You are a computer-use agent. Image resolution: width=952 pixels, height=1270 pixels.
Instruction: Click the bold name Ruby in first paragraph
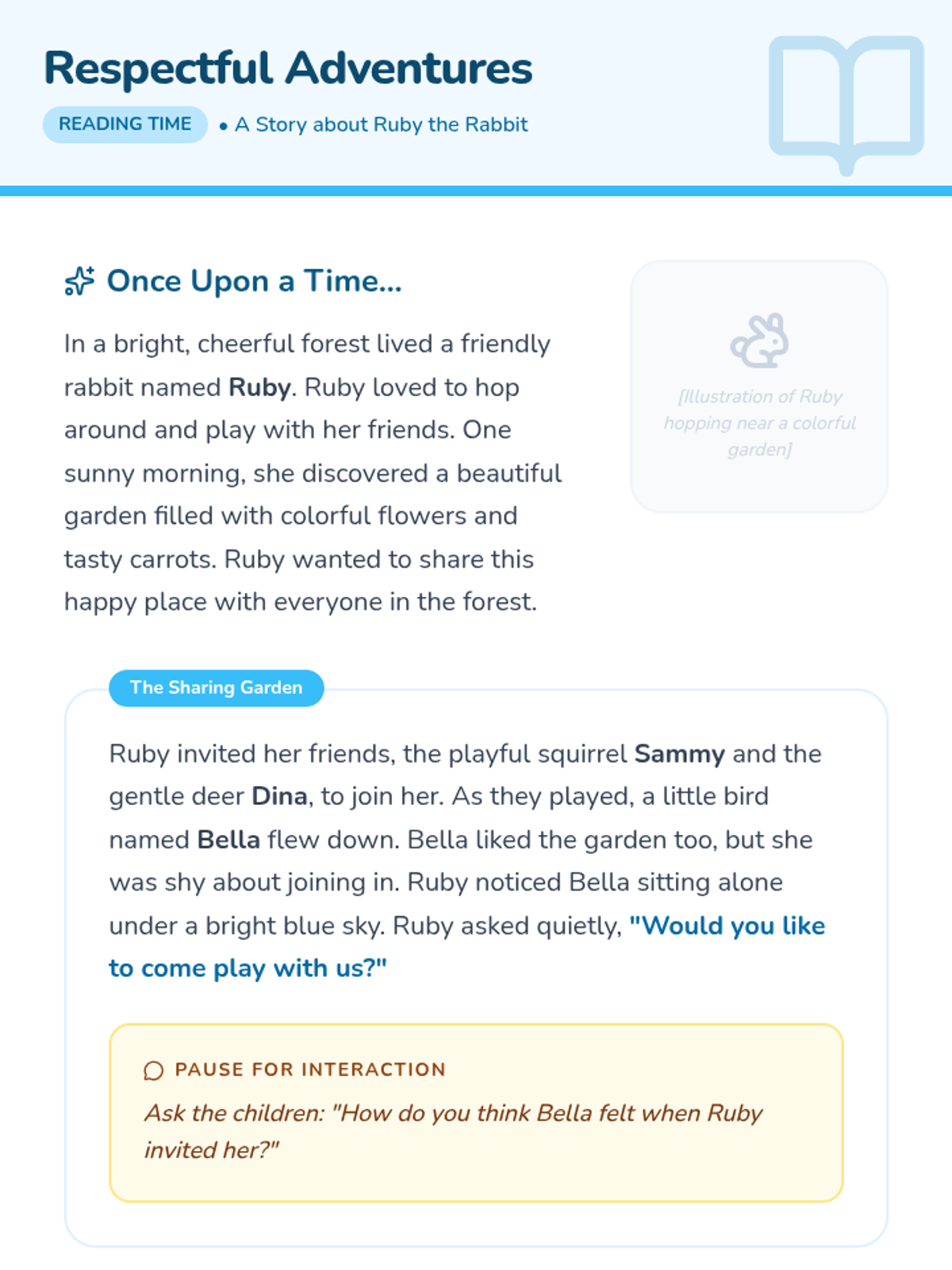[x=259, y=387]
